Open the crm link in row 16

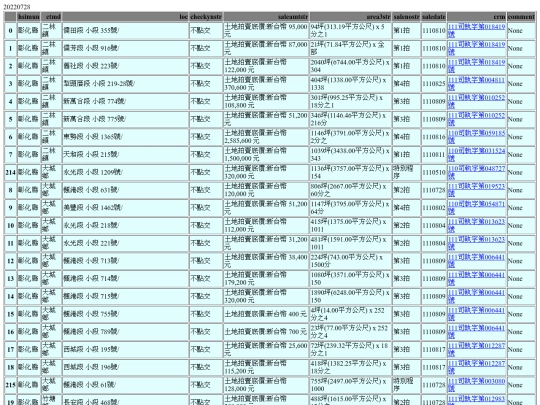click(476, 332)
